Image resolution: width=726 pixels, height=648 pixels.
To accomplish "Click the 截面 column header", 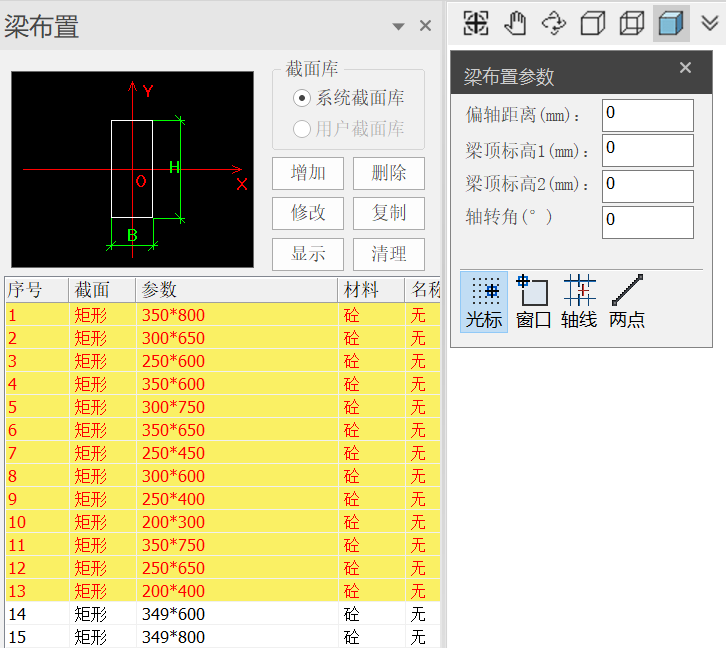I will pos(101,290).
